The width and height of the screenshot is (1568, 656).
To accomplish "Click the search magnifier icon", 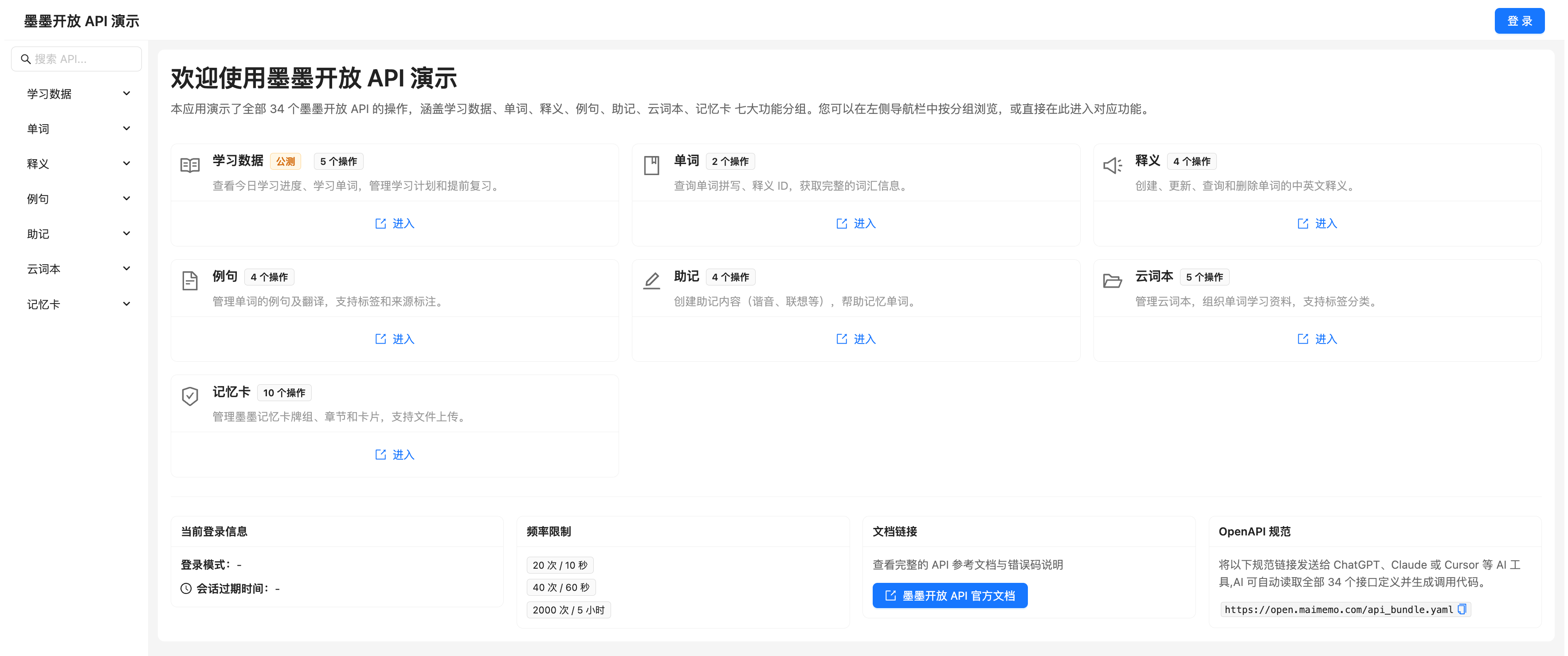I will coord(26,59).
